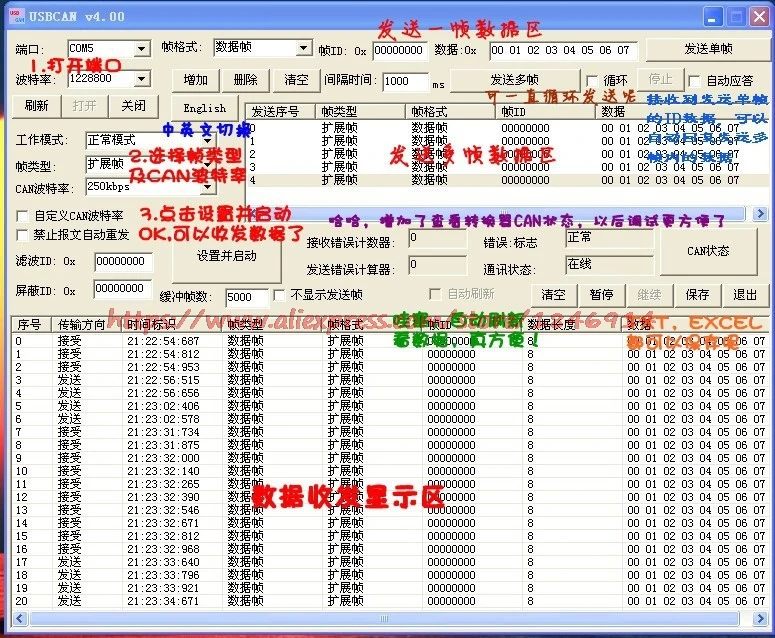Viewport: 775px width, 638px height.
Task: Toggle the 自动刷新 checkbox
Action: click(x=435, y=295)
